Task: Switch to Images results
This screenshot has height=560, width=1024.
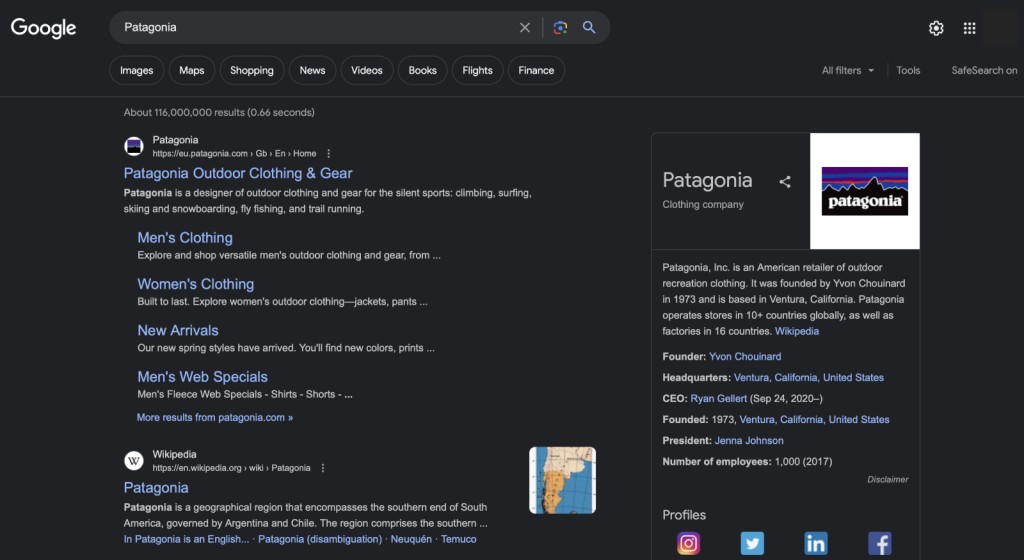Action: [x=136, y=70]
